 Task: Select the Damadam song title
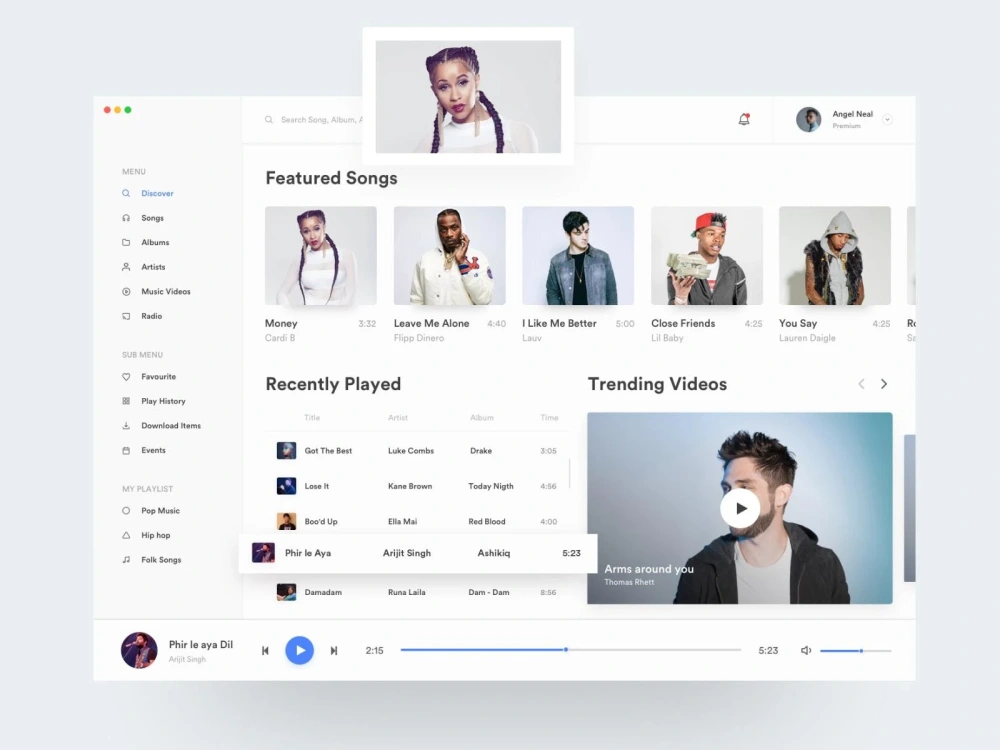click(323, 592)
